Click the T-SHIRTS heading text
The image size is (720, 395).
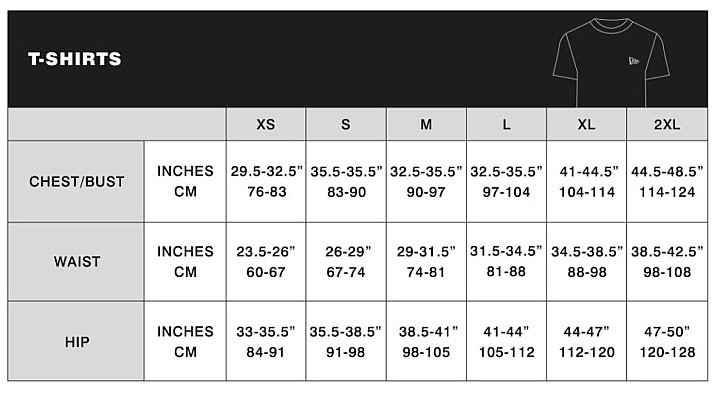(75, 59)
